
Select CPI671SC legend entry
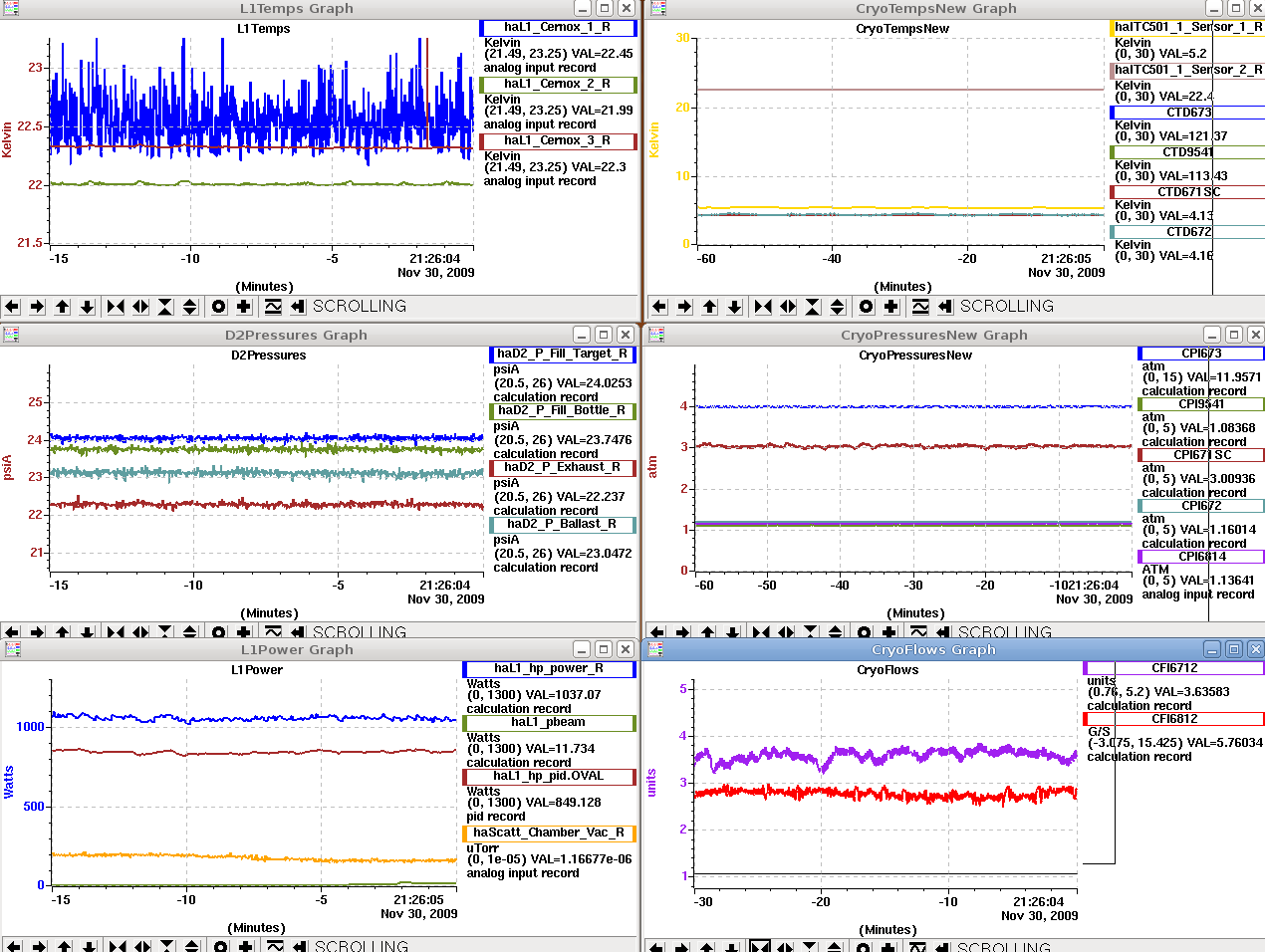(x=1201, y=455)
